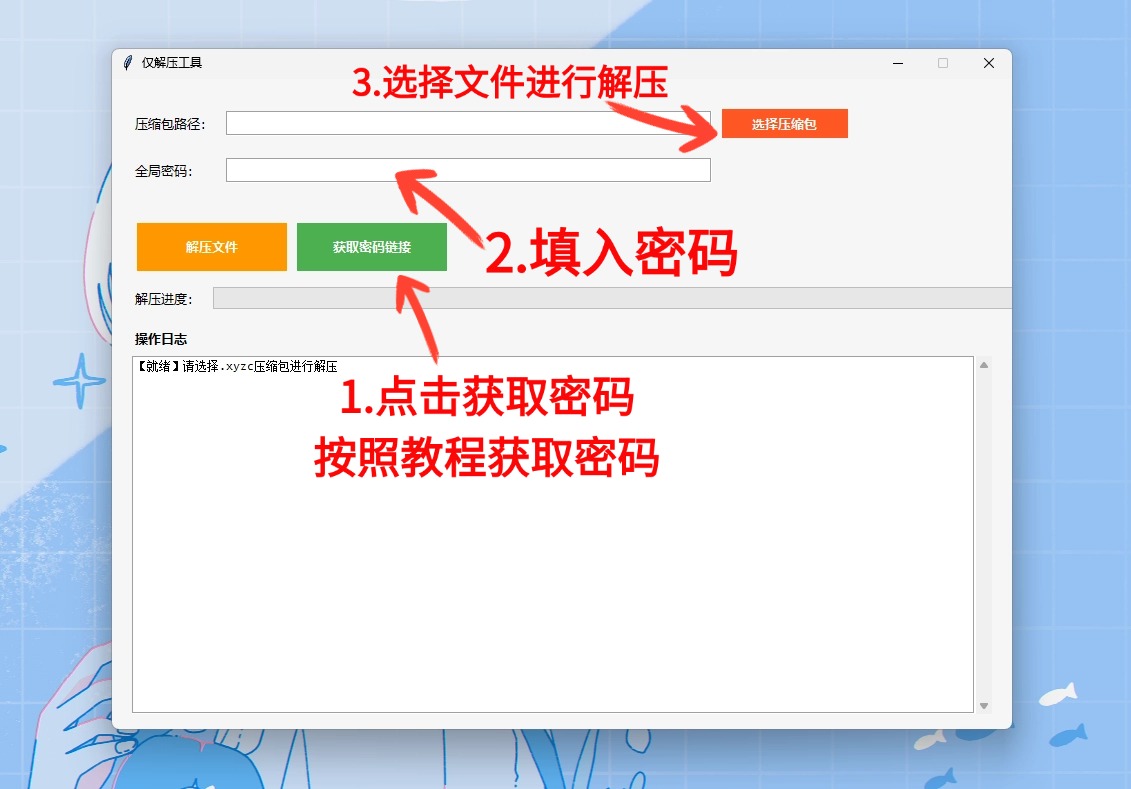Click the 解压进度 progress bar
1131x789 pixels.
610,298
